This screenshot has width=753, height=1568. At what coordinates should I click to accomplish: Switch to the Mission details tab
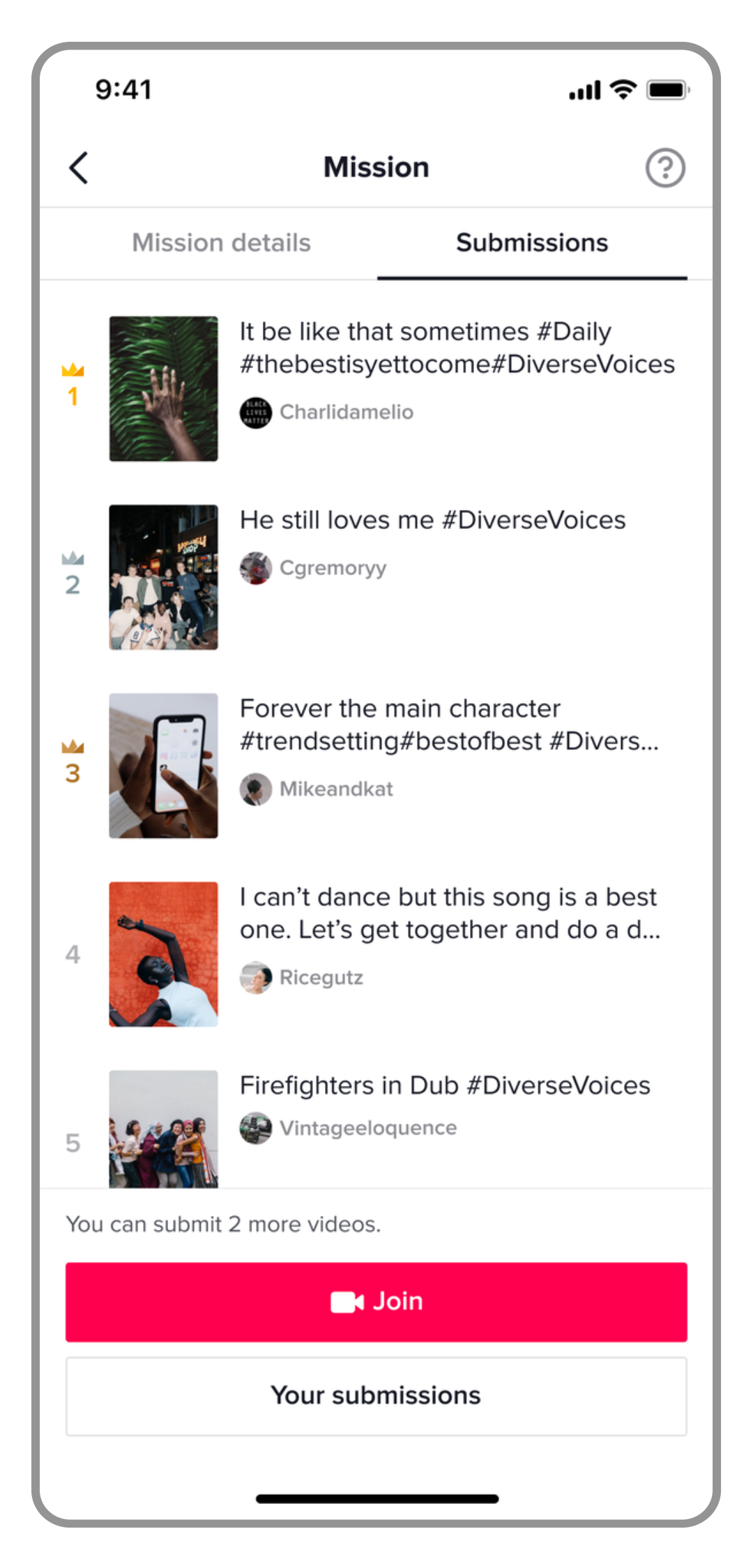(221, 243)
